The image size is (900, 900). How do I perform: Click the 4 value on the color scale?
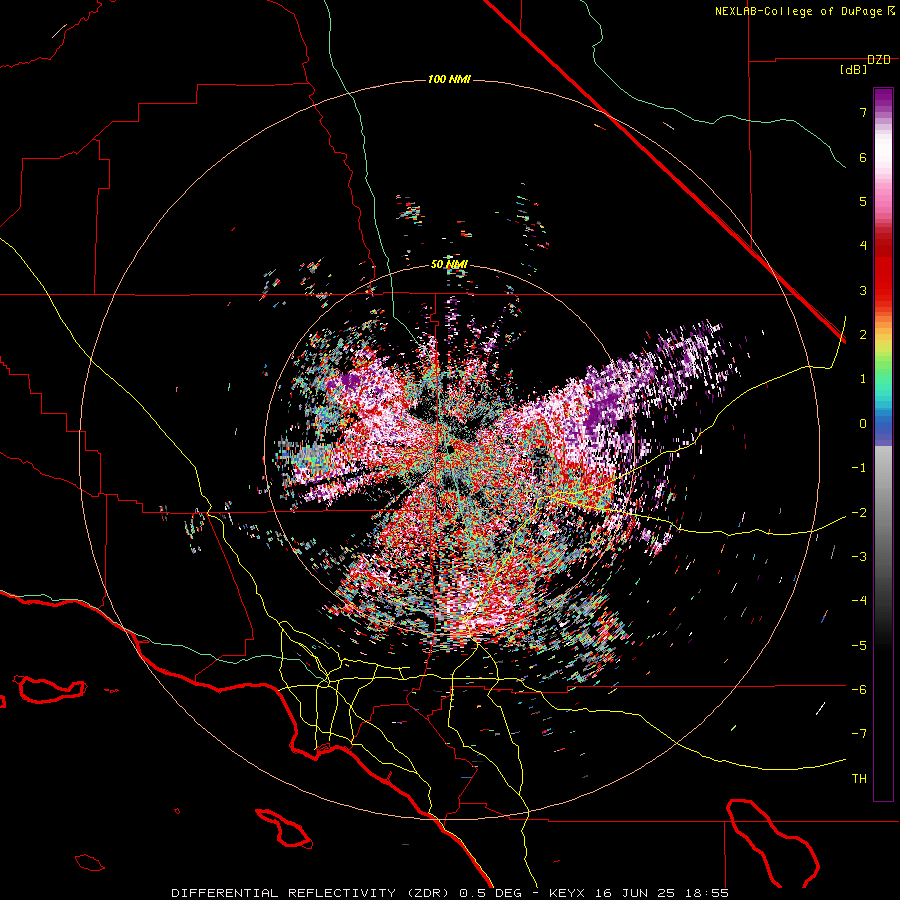click(x=863, y=246)
